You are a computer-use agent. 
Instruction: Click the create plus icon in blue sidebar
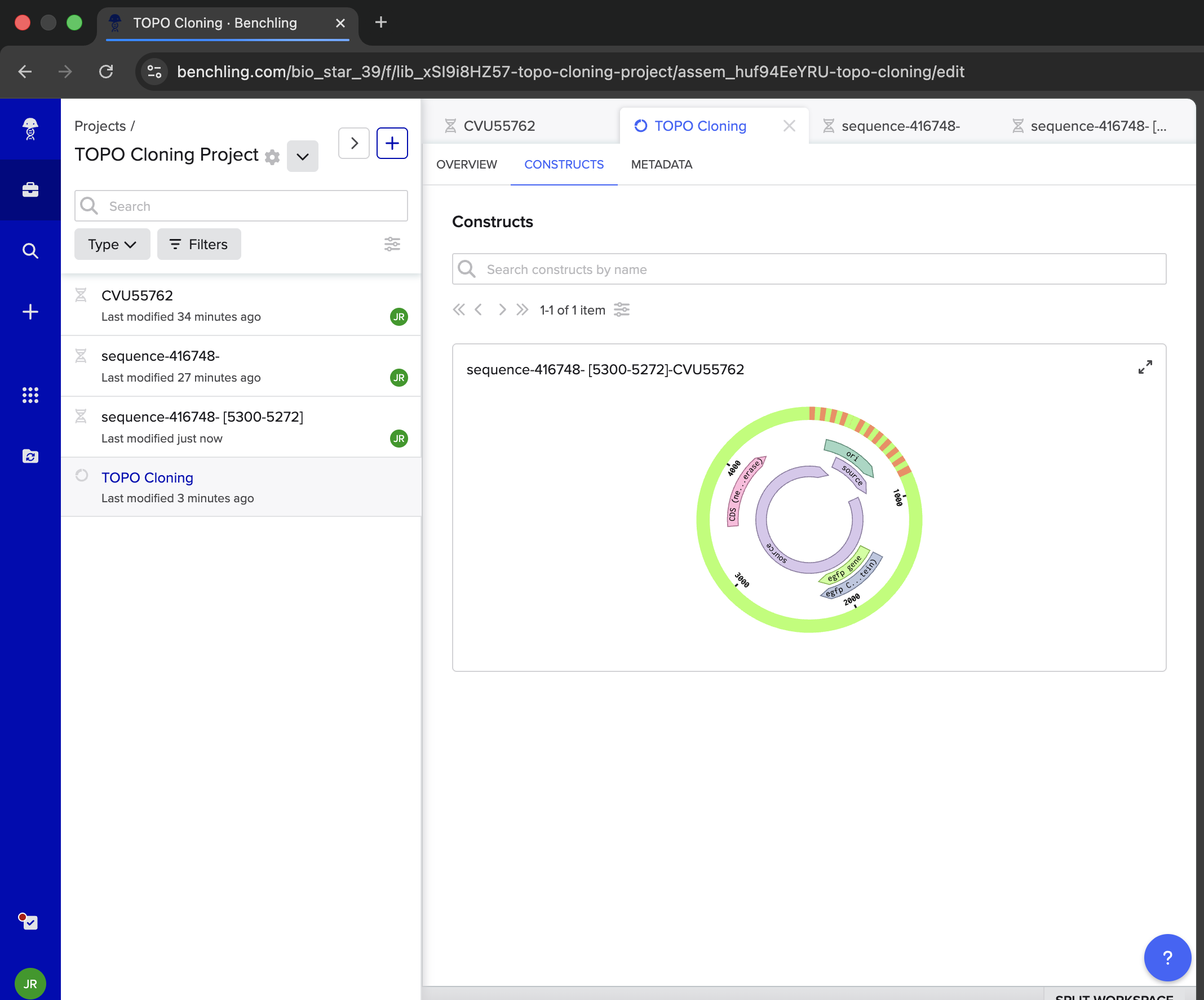pos(30,311)
